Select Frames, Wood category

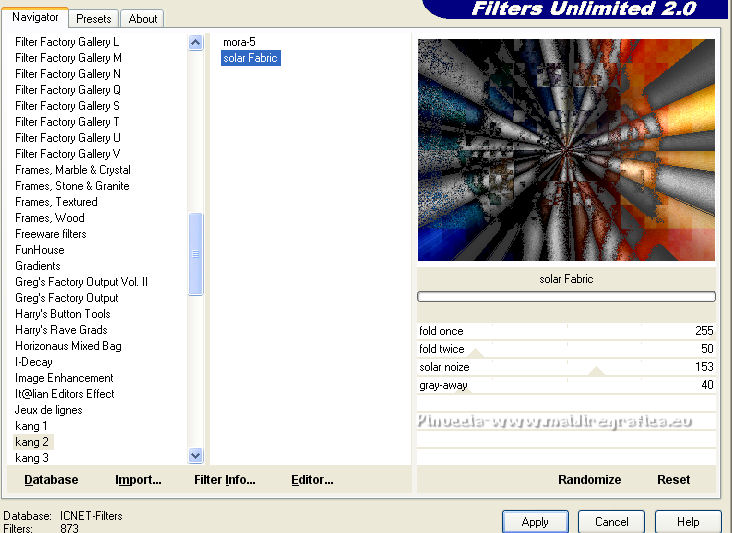coord(50,218)
